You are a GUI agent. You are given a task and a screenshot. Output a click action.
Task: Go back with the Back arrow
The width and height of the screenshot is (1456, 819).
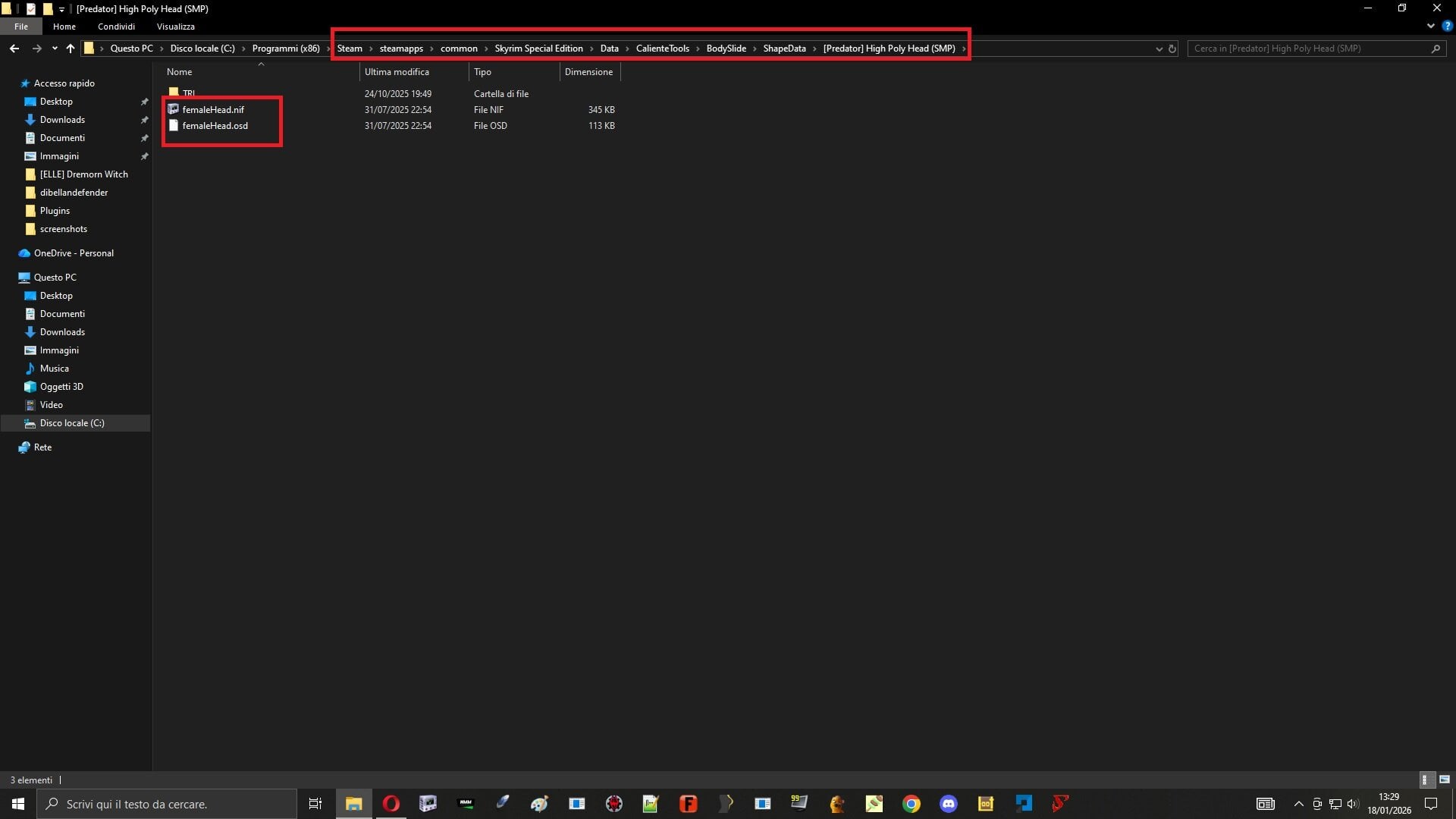pos(14,49)
